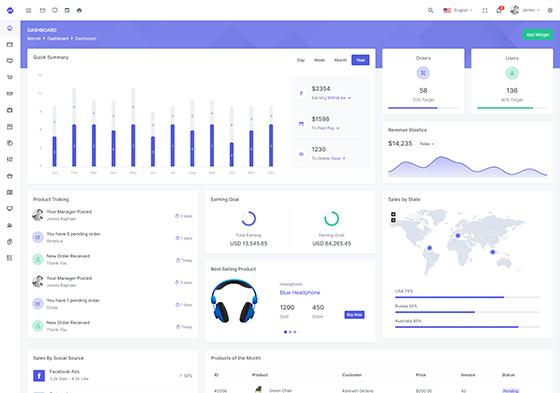Click the map marker over Europe
560x393 pixels.
[x=458, y=235]
